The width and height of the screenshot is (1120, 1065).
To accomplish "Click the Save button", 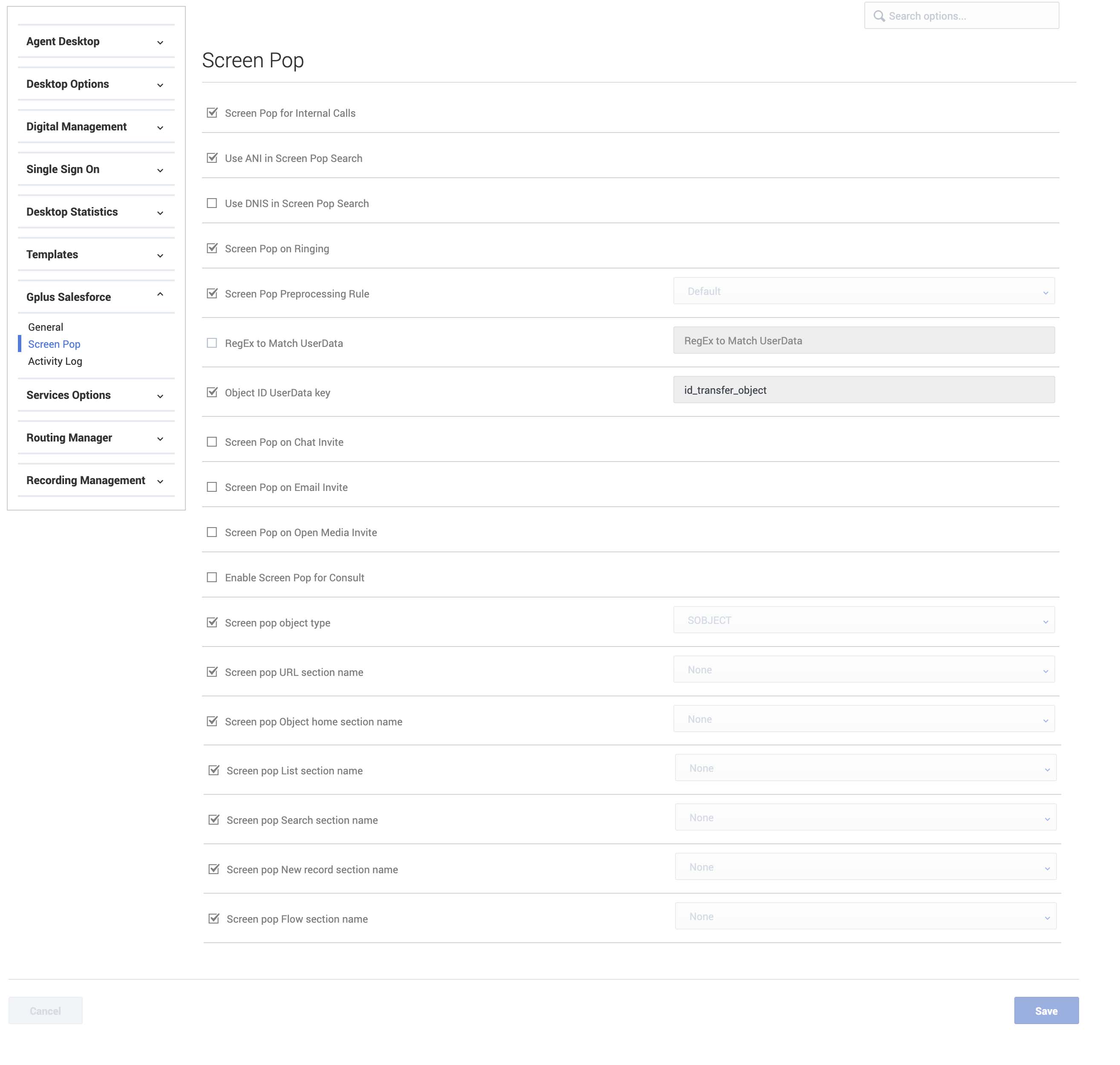I will 1046,1010.
